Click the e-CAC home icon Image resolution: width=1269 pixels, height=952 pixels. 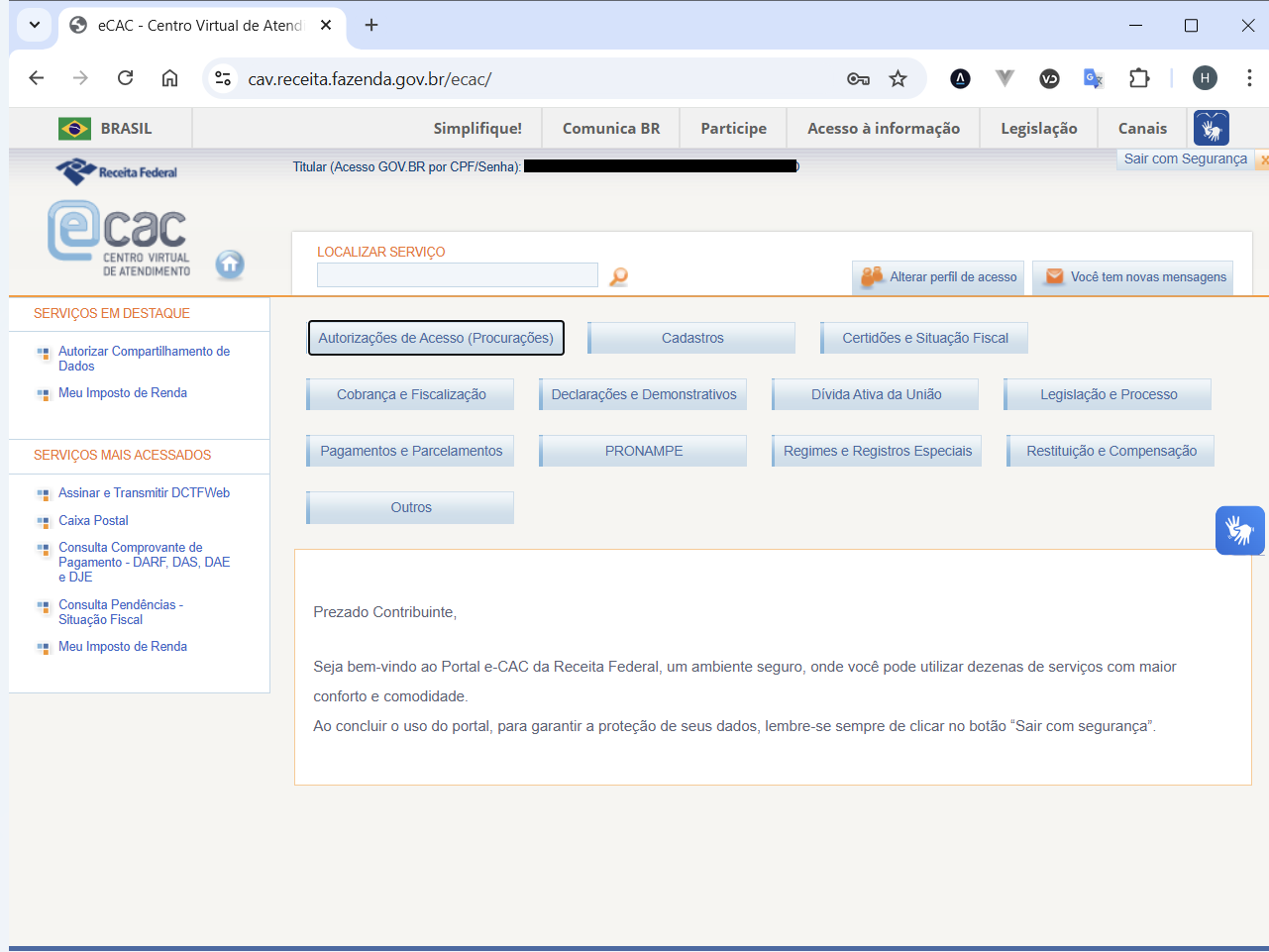tap(230, 264)
